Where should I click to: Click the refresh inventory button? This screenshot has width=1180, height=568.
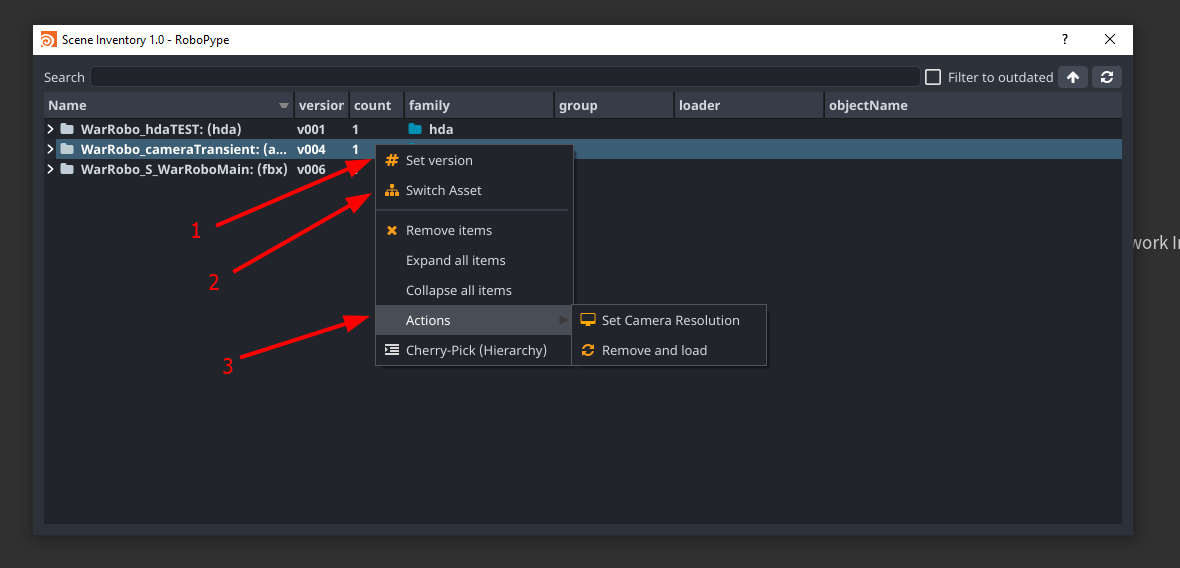1106,77
